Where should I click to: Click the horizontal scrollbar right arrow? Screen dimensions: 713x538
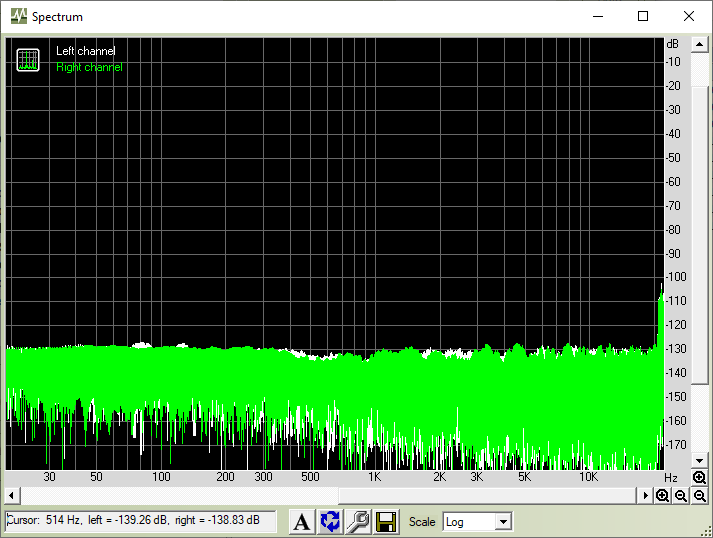[x=646, y=496]
